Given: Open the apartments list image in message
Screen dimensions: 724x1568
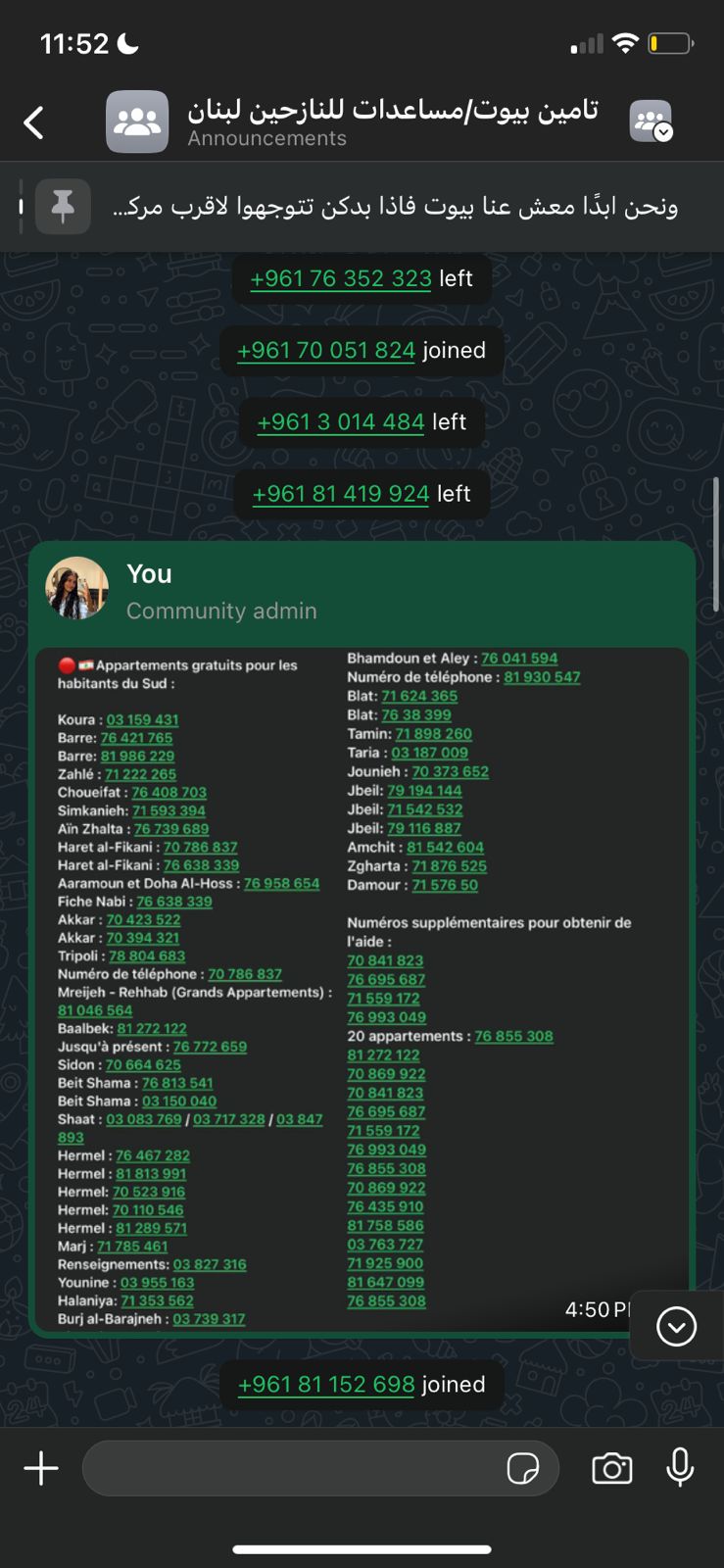Looking at the screenshot, I should click(x=362, y=988).
